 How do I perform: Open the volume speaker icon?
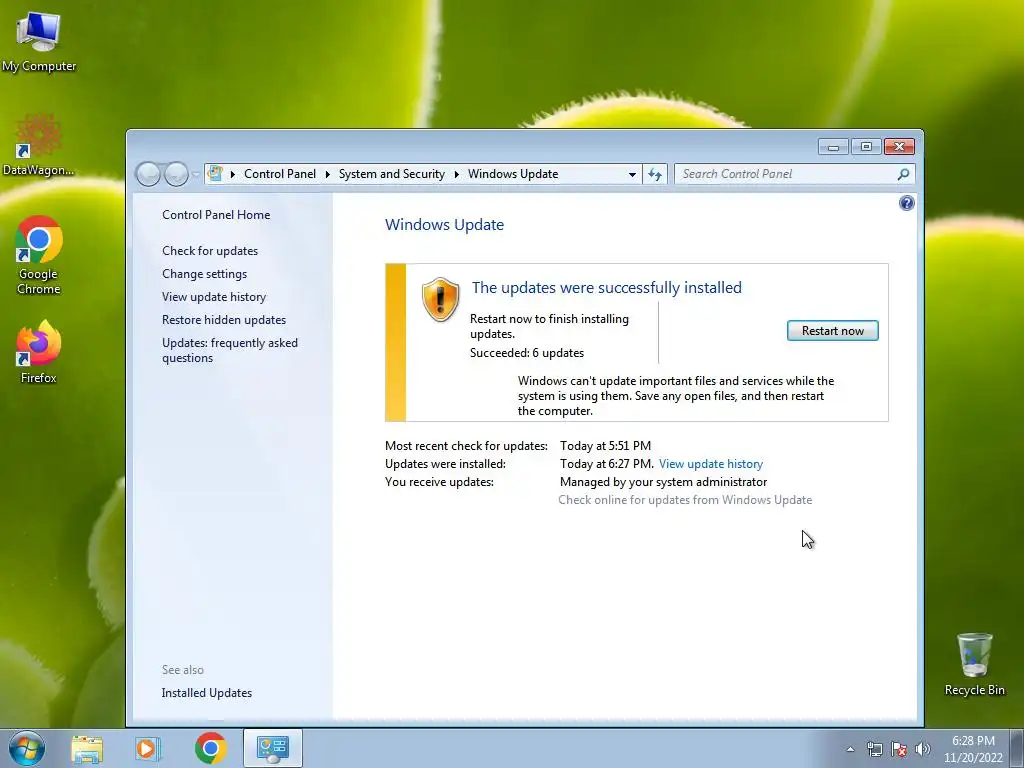click(x=923, y=749)
